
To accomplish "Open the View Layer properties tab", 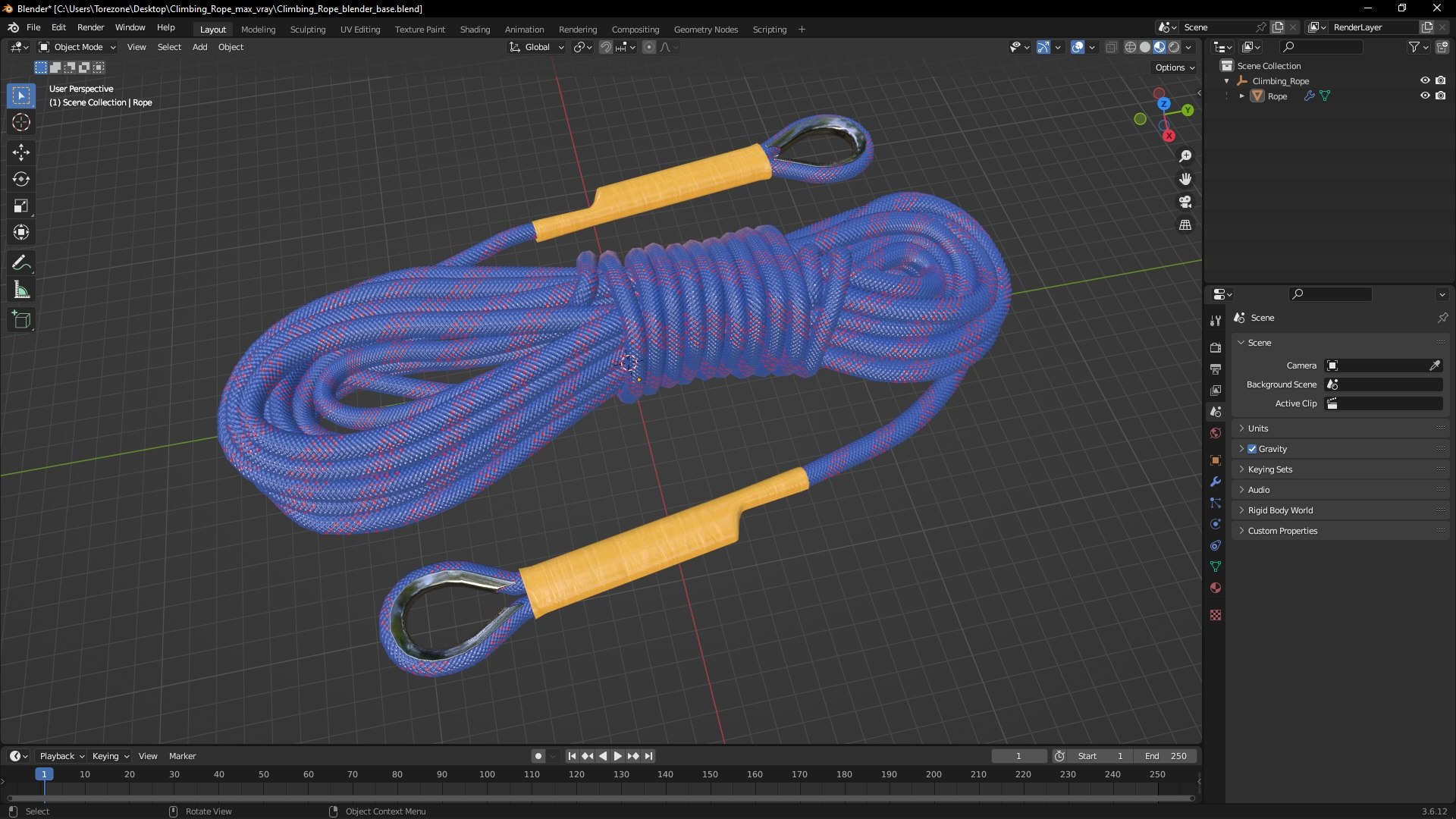I will (1216, 390).
